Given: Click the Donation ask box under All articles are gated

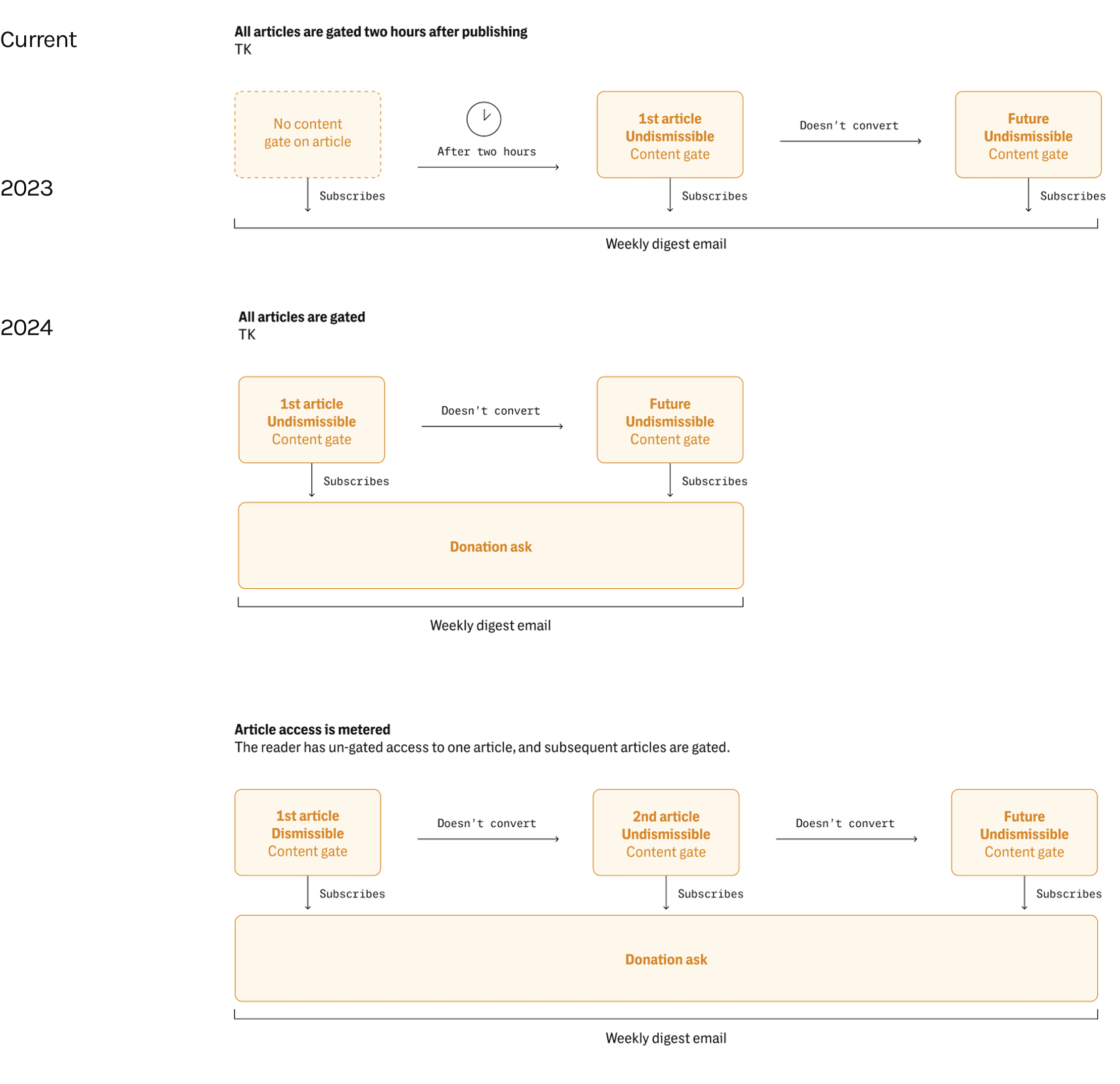Looking at the screenshot, I should 491,546.
